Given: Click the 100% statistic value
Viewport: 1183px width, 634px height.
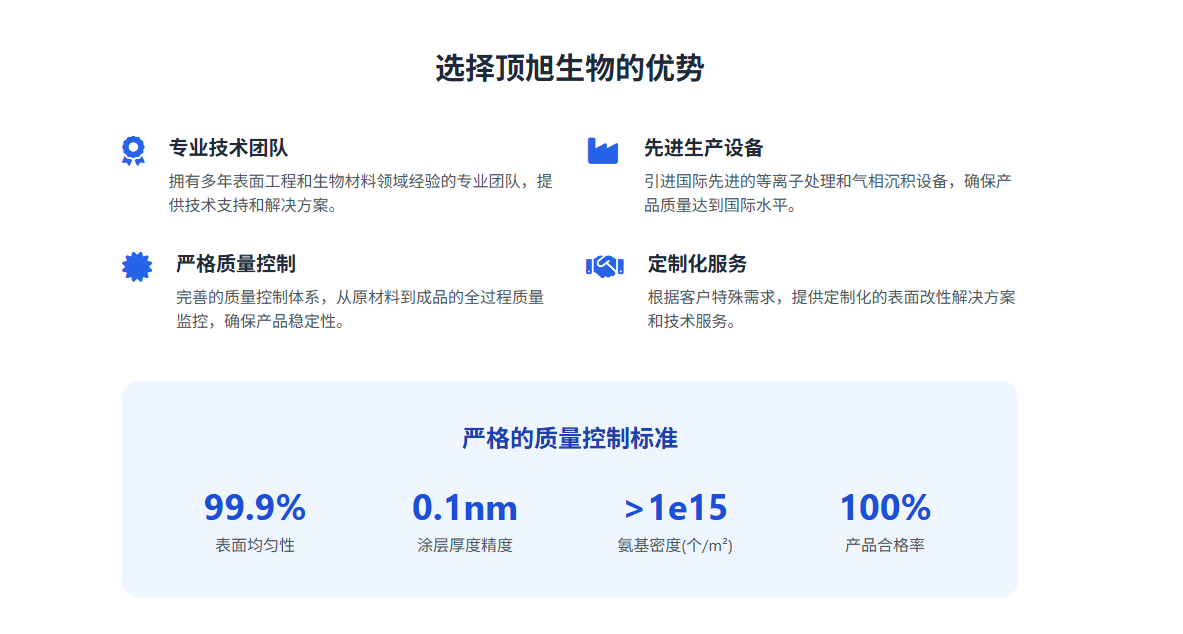Looking at the screenshot, I should point(884,508).
